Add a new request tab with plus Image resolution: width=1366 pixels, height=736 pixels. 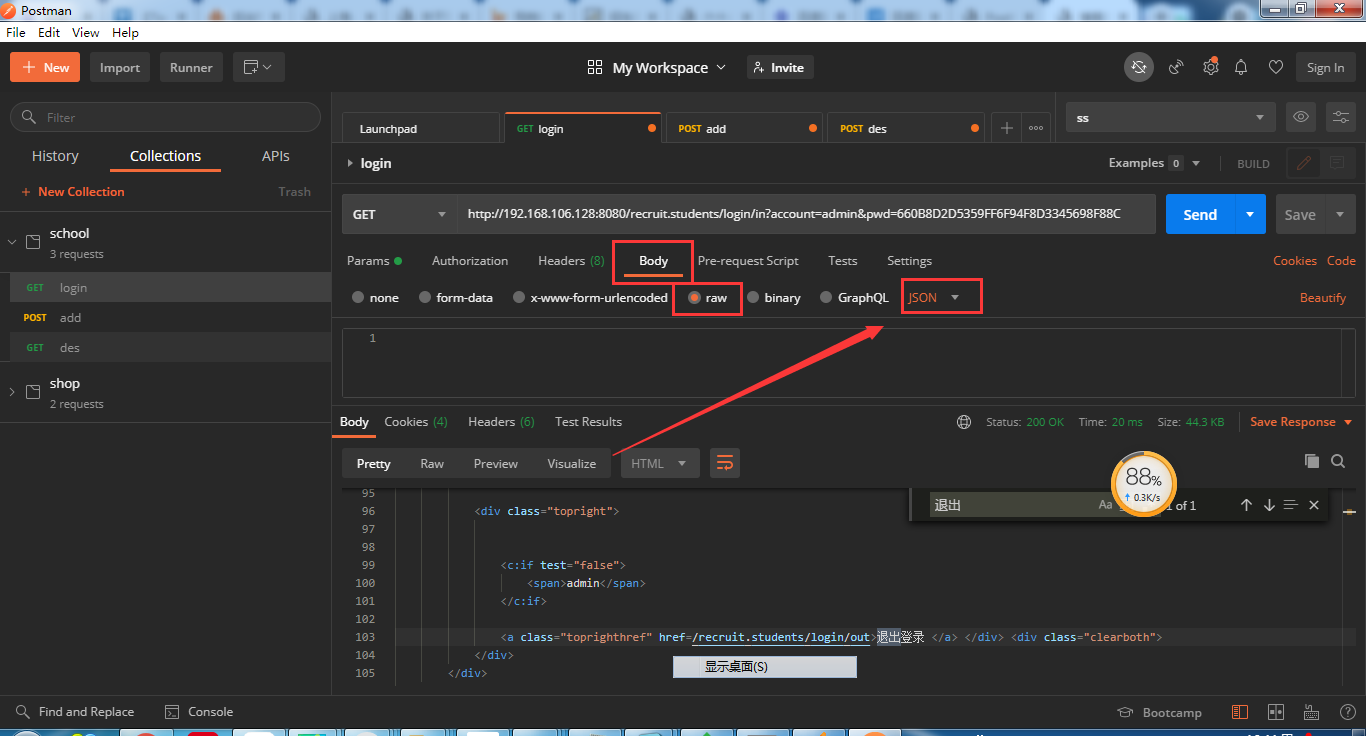click(x=1007, y=128)
